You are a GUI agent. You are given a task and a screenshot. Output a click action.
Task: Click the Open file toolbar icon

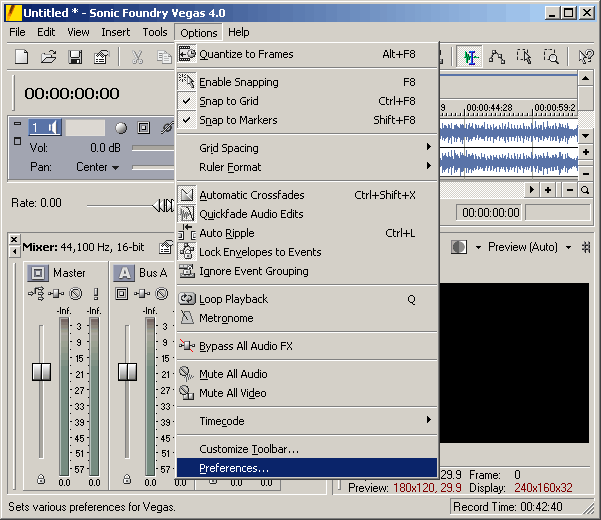[48, 57]
